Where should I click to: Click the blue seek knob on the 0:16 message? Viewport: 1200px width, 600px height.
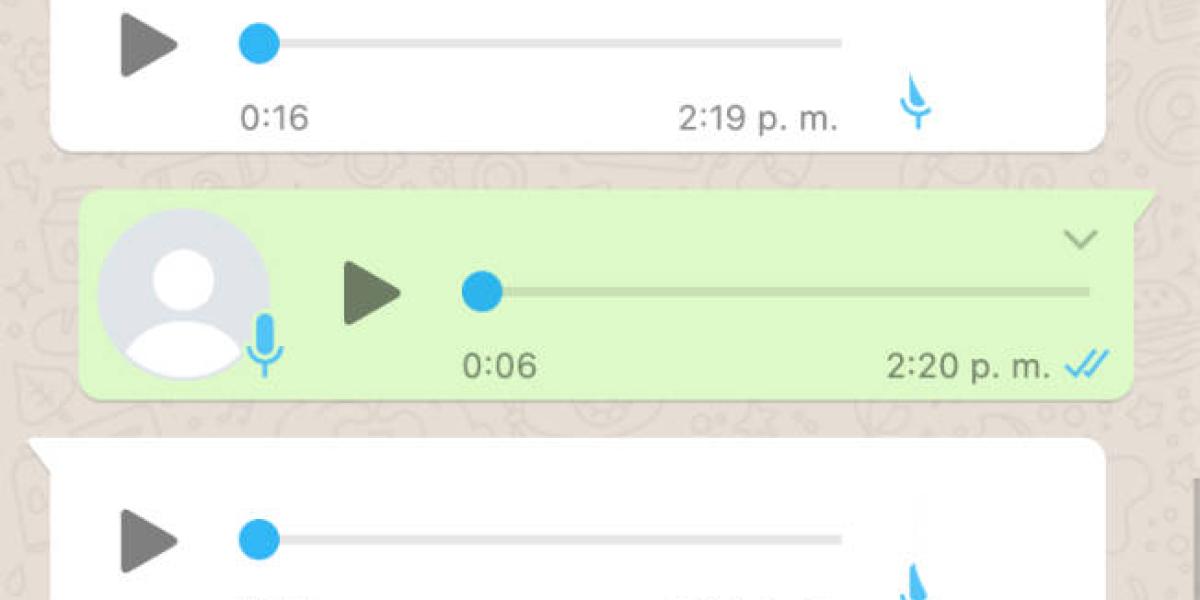click(x=259, y=44)
